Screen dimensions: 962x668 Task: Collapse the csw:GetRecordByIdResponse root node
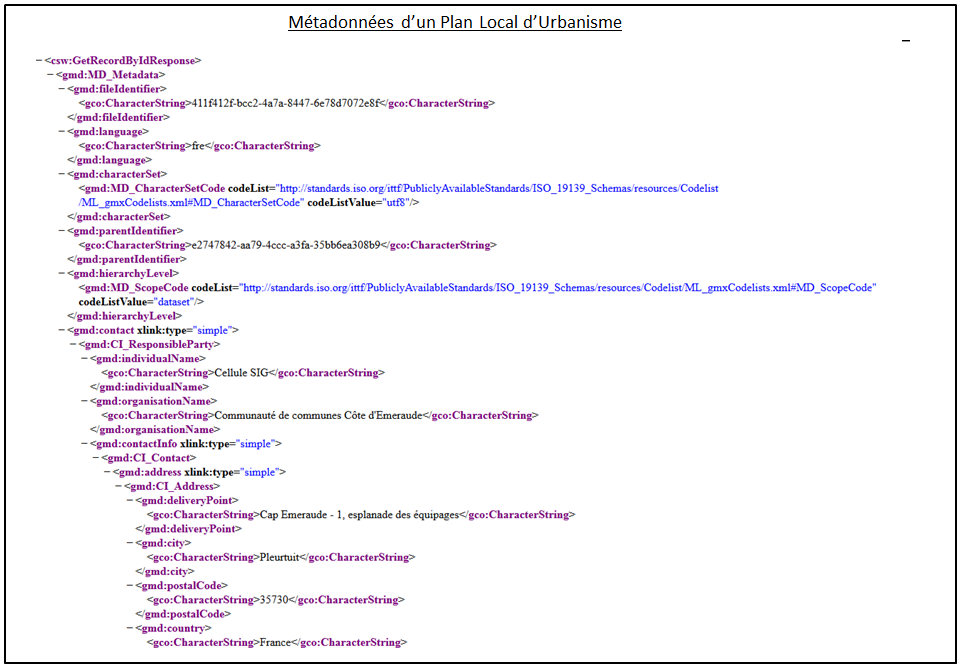[38, 60]
